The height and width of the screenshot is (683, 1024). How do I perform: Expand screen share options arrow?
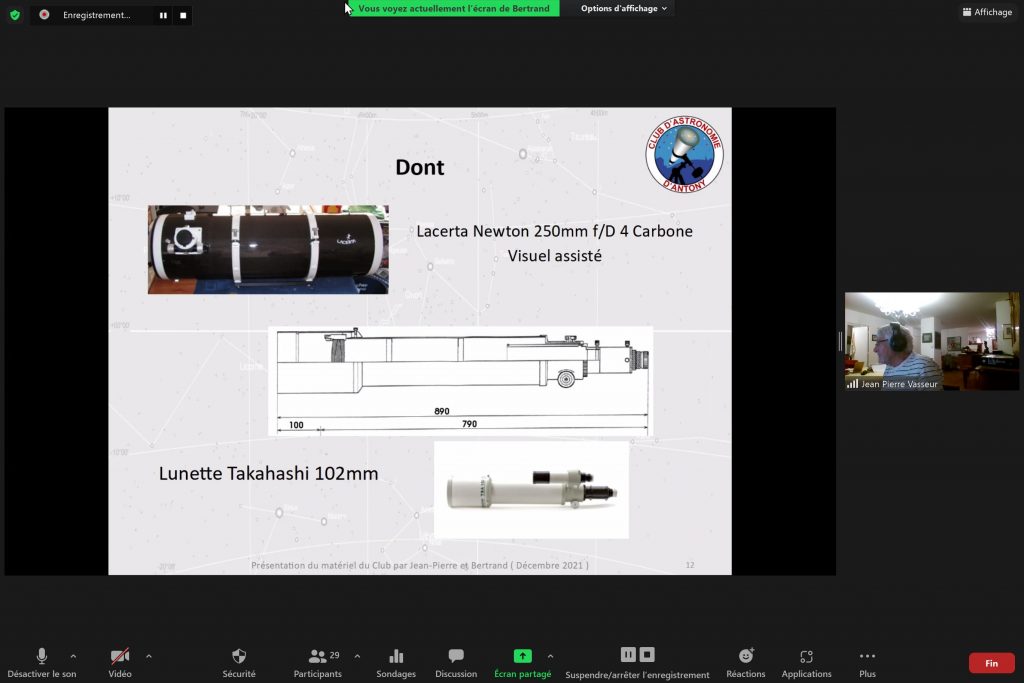pos(551,656)
